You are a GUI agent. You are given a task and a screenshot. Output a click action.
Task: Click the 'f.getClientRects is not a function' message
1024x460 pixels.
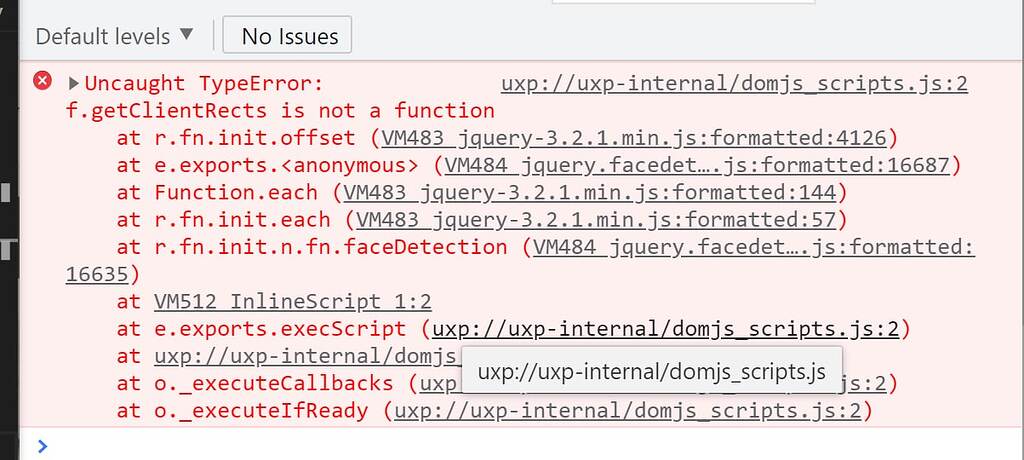(x=280, y=111)
